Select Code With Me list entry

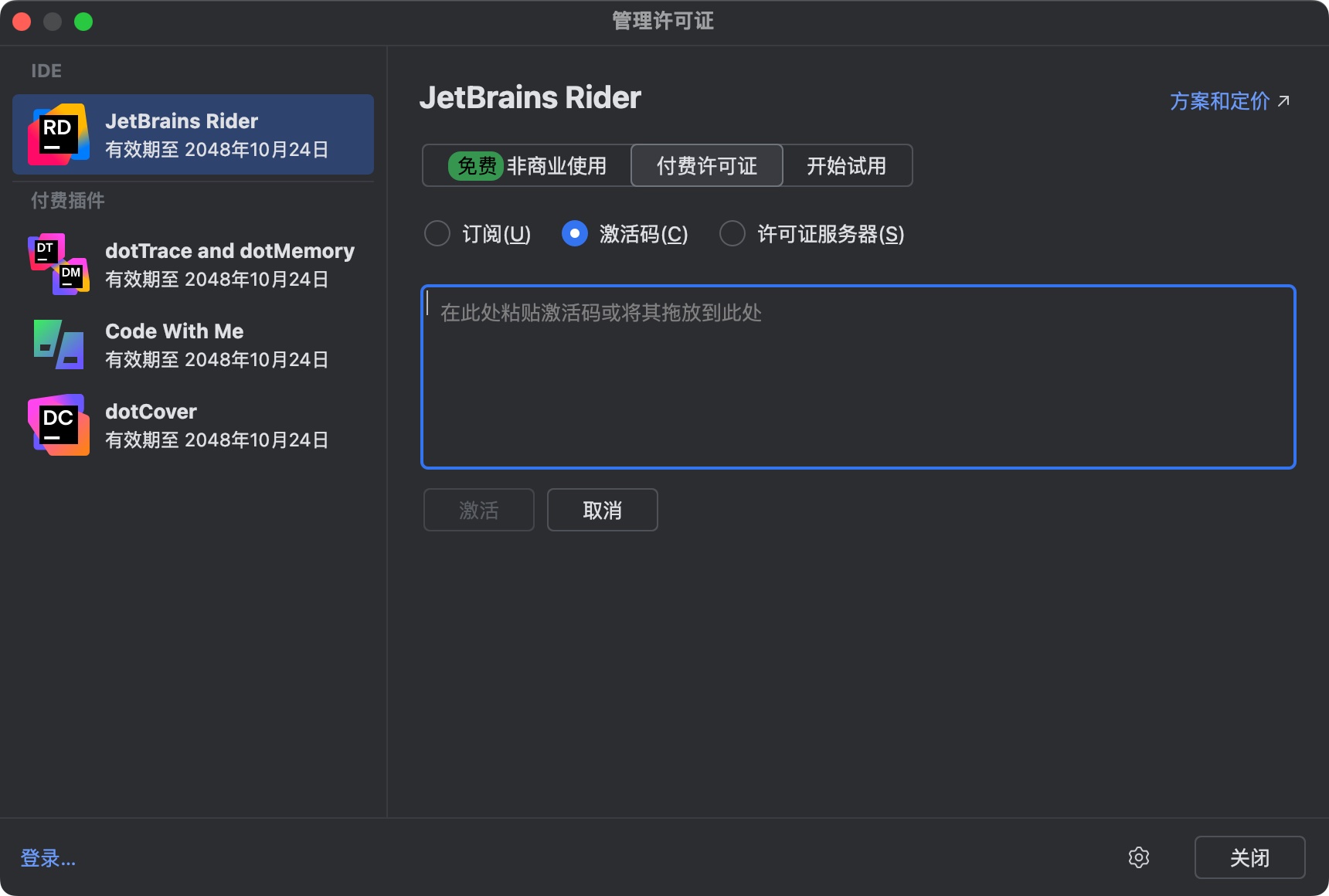tap(193, 344)
